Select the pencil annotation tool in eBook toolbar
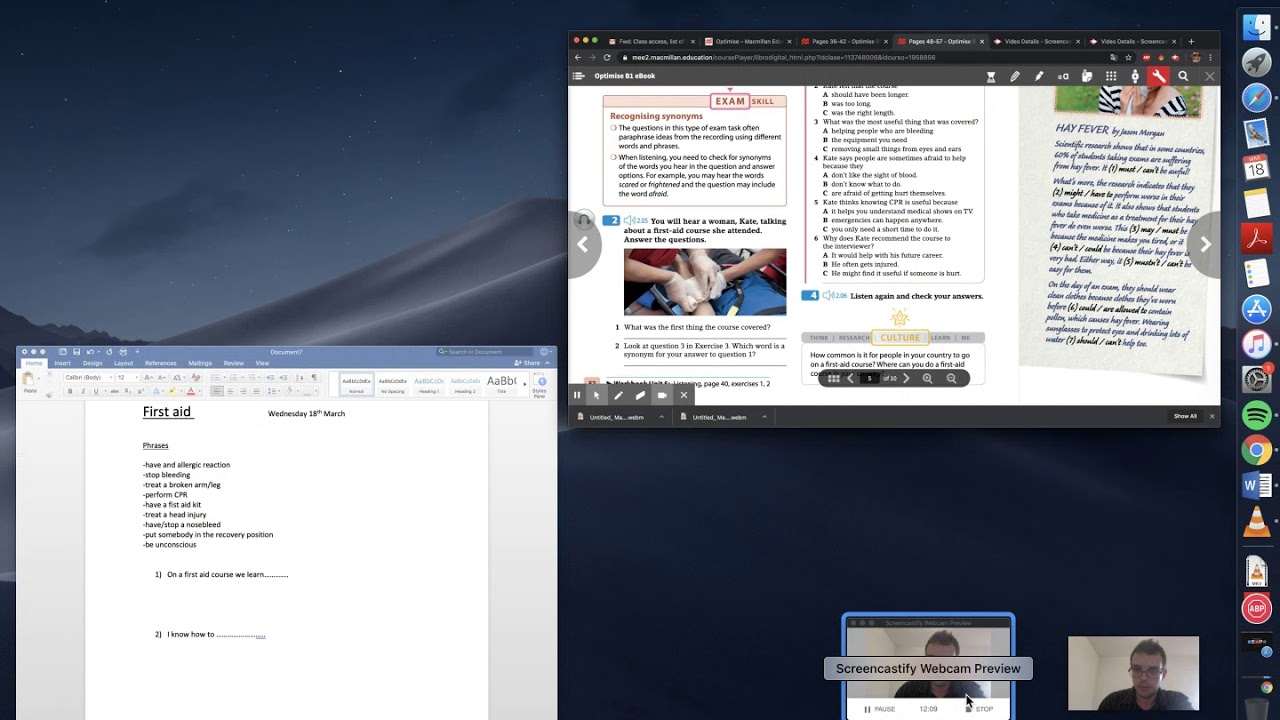This screenshot has width=1280, height=720. coord(1015,76)
